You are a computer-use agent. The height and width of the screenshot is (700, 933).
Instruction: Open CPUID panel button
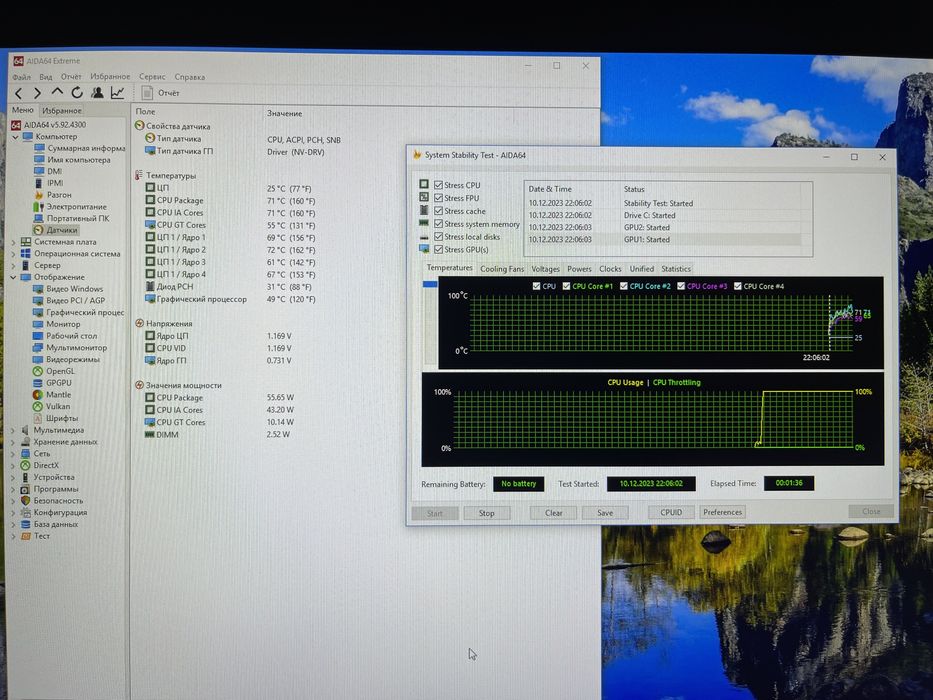click(671, 512)
